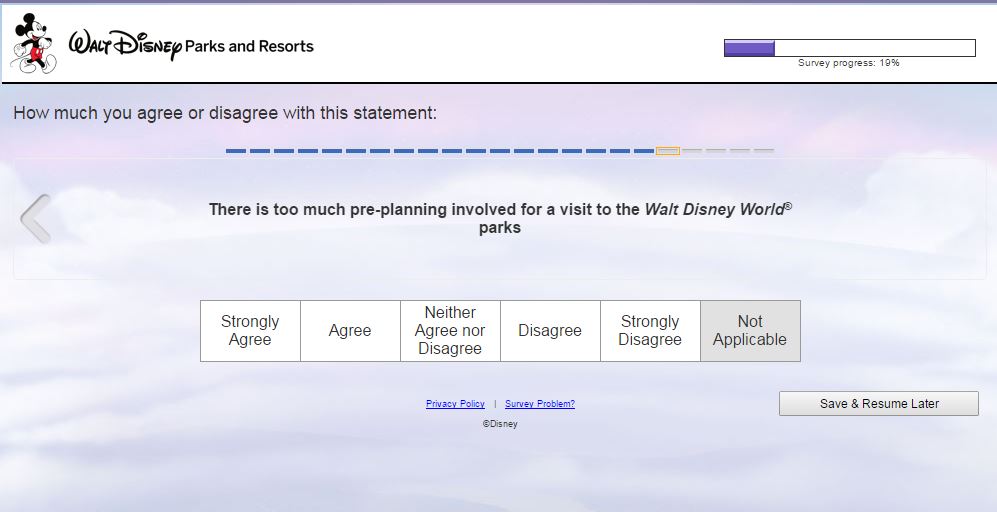Click the last gray question step dash
Viewport: 997px width, 512px height.
(764, 151)
